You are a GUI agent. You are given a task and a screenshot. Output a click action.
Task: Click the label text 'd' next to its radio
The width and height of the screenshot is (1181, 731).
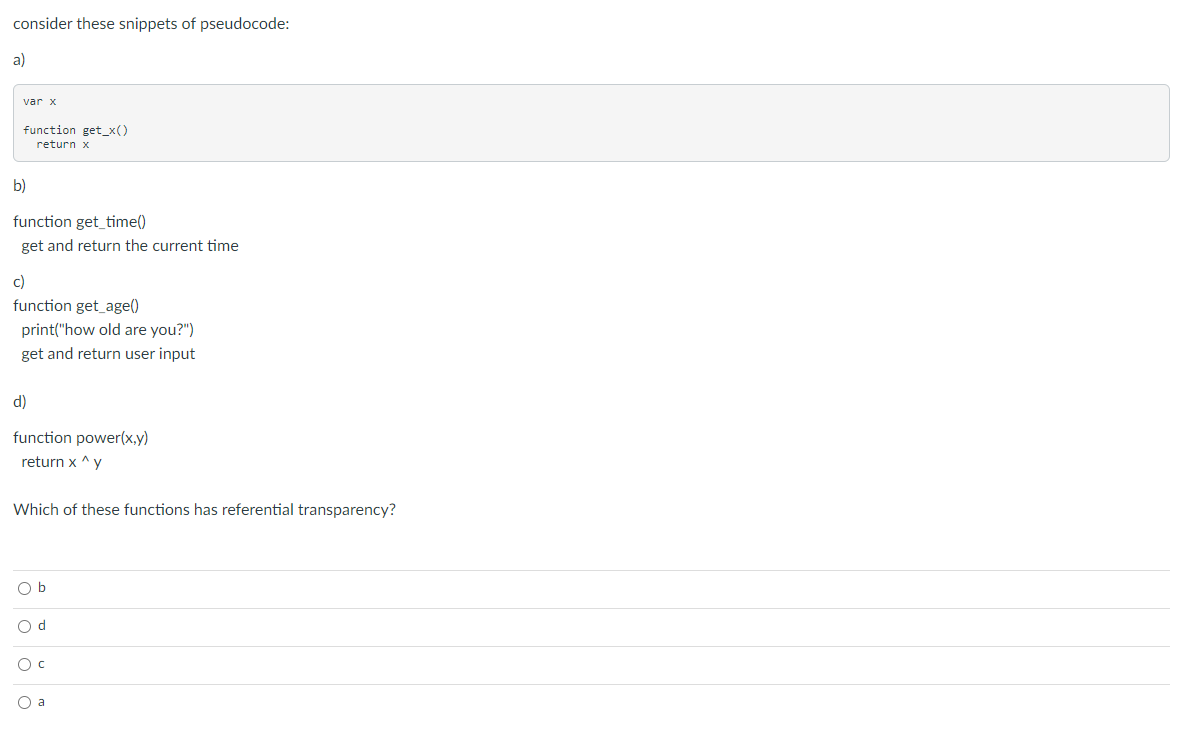click(41, 626)
